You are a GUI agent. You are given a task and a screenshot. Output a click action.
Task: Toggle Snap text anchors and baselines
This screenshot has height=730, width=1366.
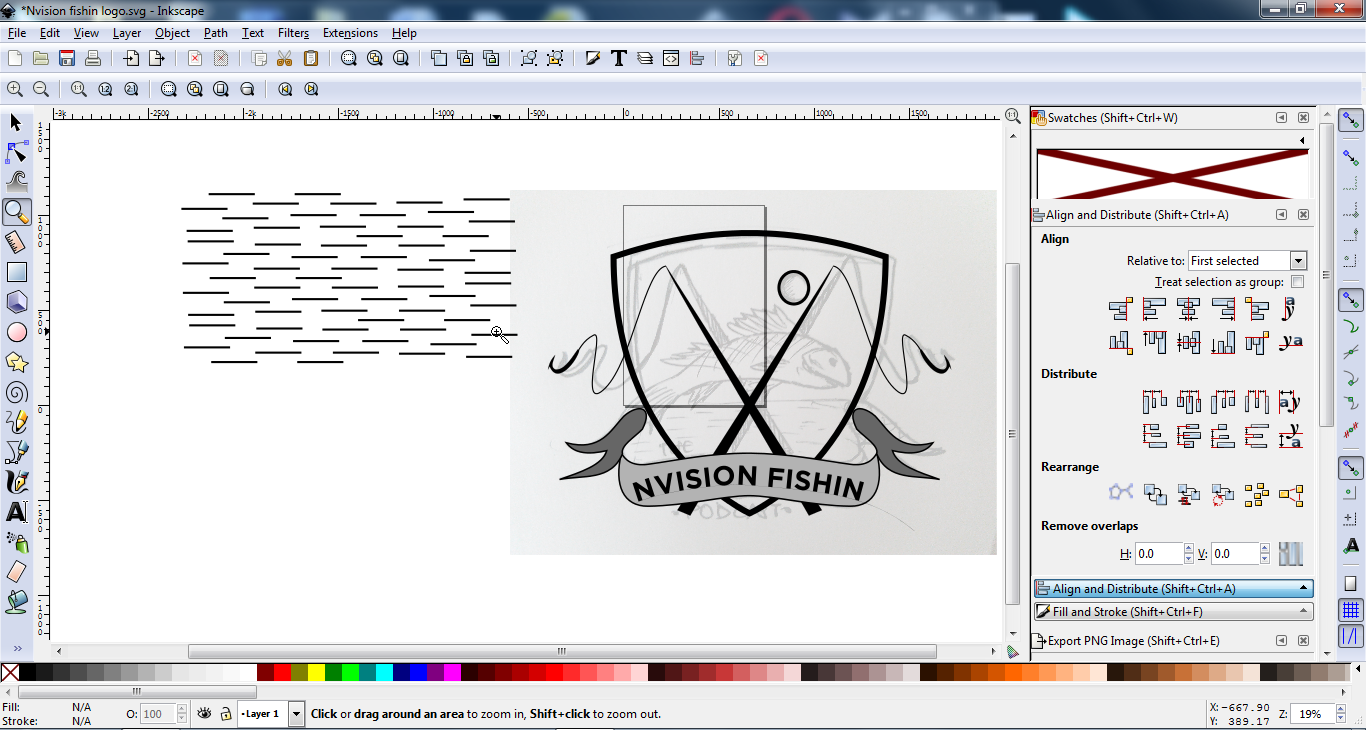pyautogui.click(x=1351, y=545)
